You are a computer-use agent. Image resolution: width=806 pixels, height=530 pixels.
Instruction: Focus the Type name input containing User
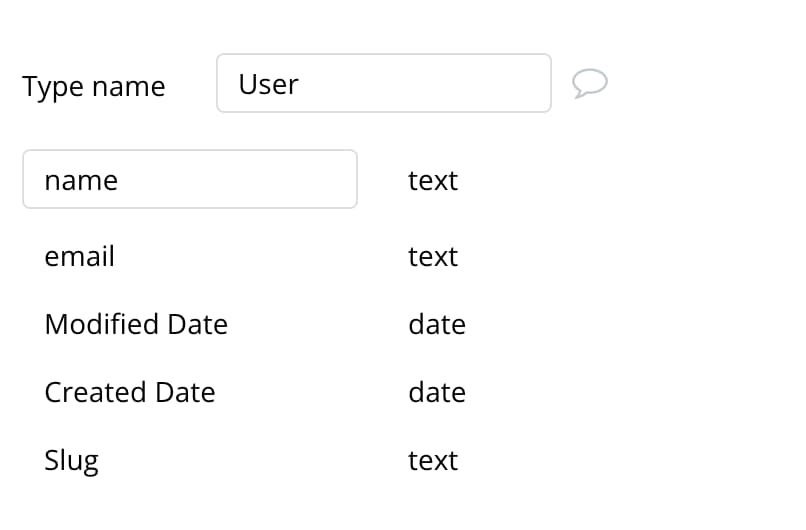pyautogui.click(x=384, y=83)
